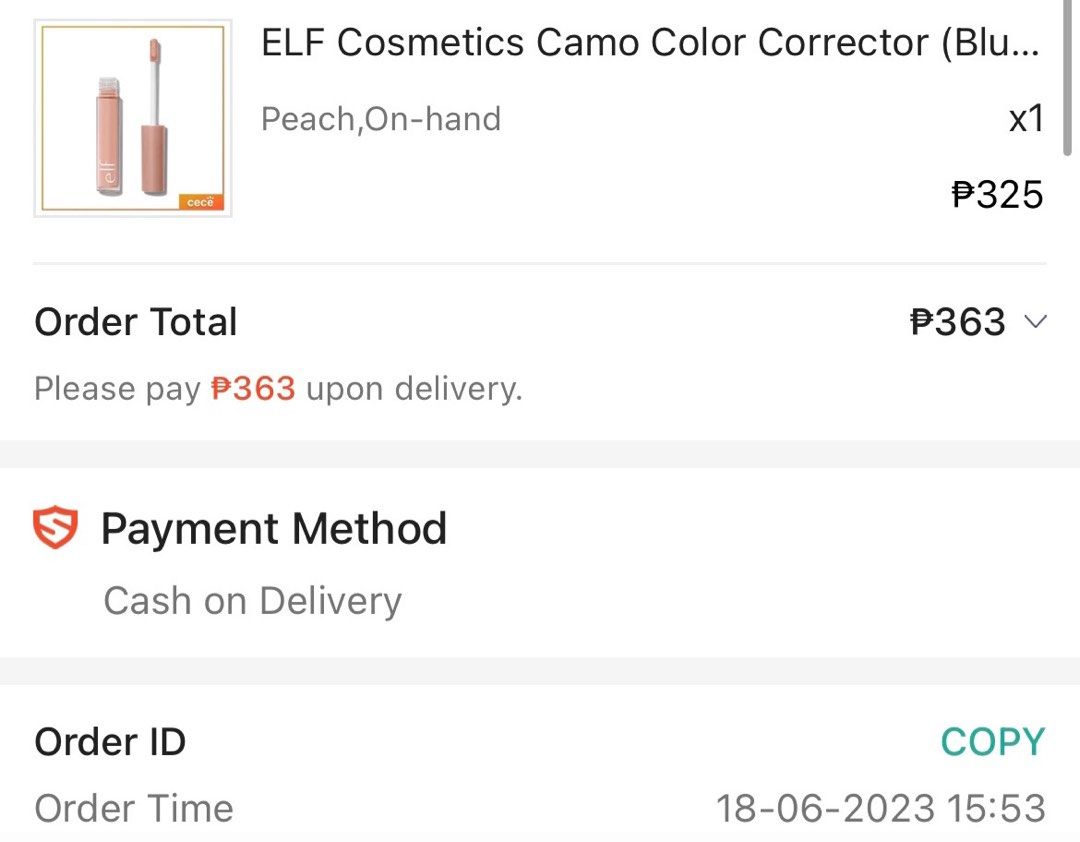Click the Shopee payment protection shield icon
Viewport: 1080px width, 842px height.
[x=57, y=528]
